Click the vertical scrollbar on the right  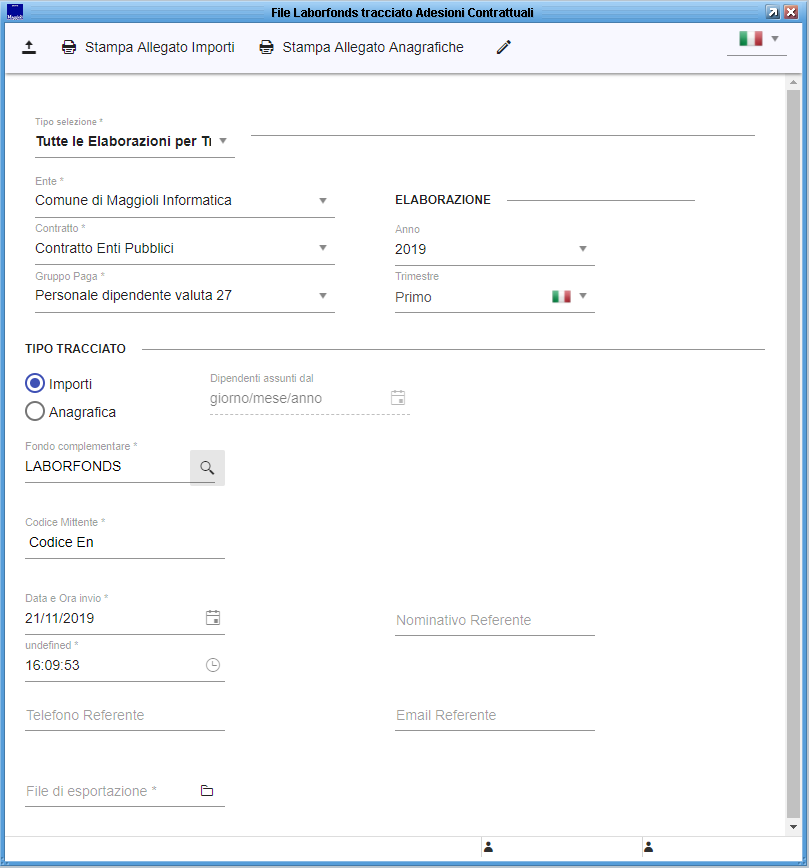pyautogui.click(x=793, y=450)
